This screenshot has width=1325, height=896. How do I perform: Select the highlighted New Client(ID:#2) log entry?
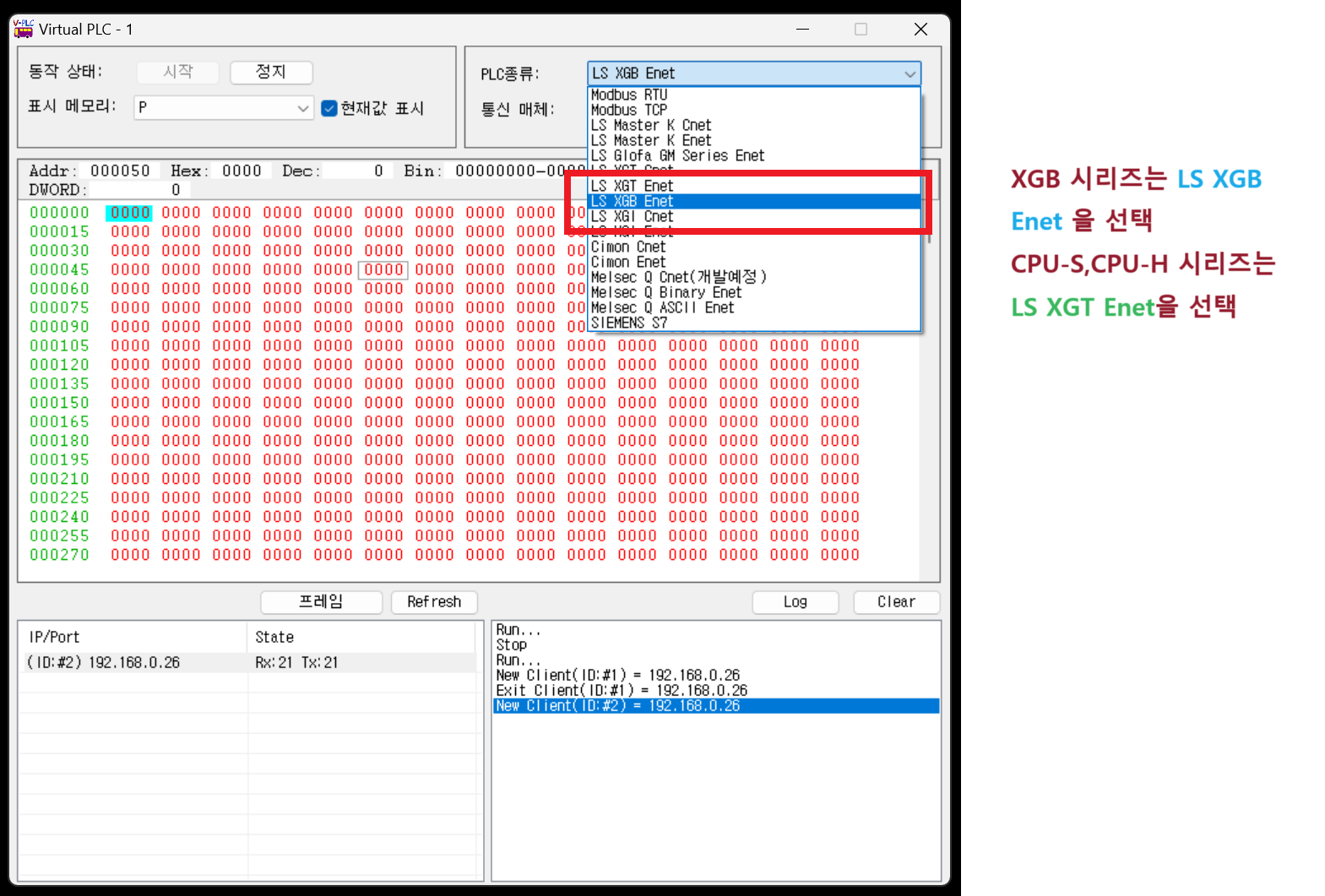(716, 705)
